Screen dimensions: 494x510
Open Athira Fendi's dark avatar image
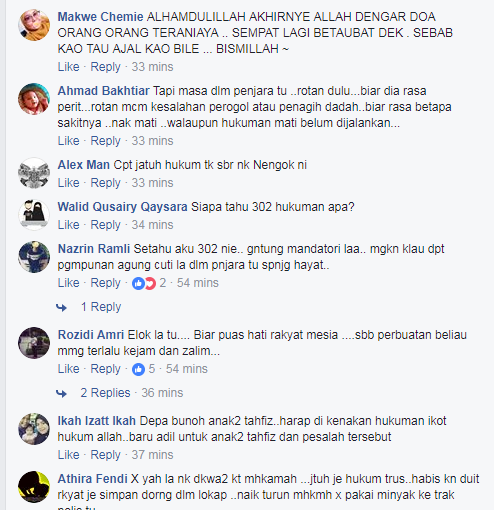pyautogui.click(x=34, y=487)
